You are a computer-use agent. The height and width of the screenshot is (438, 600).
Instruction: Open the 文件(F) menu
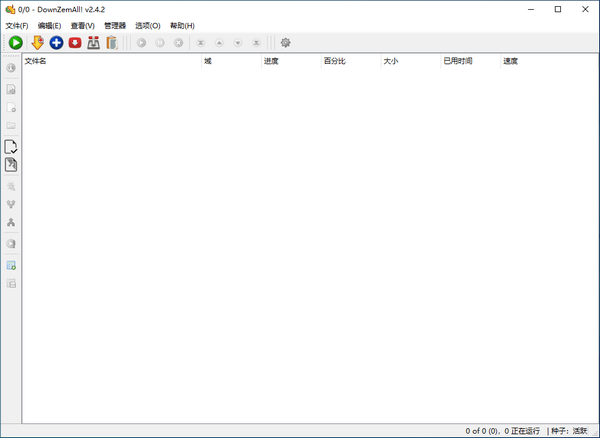click(17, 25)
